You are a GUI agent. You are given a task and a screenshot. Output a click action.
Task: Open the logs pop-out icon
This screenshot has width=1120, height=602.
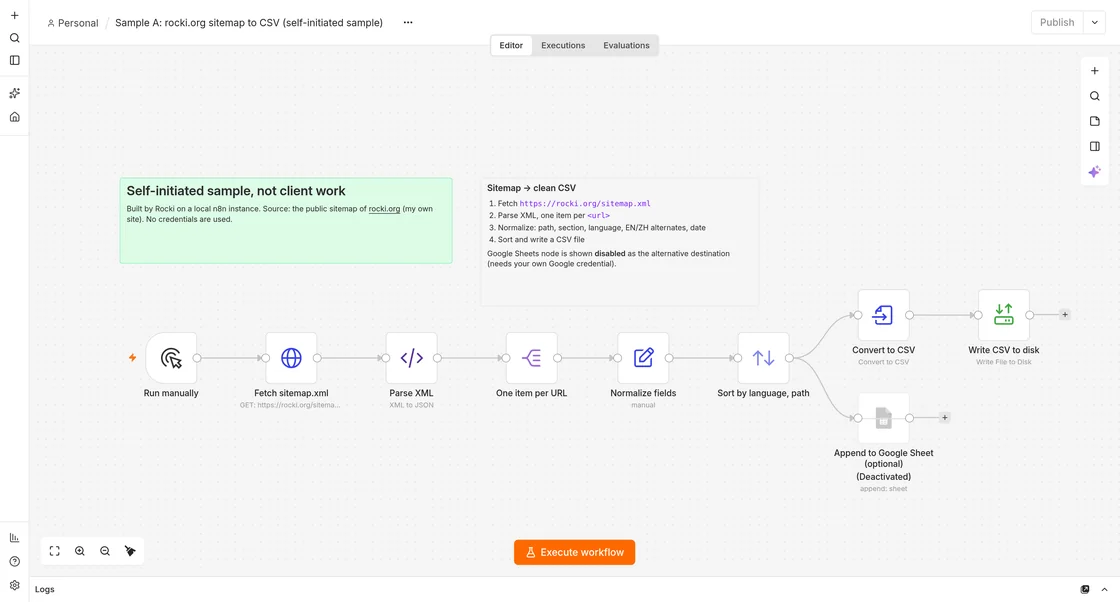(x=1085, y=589)
